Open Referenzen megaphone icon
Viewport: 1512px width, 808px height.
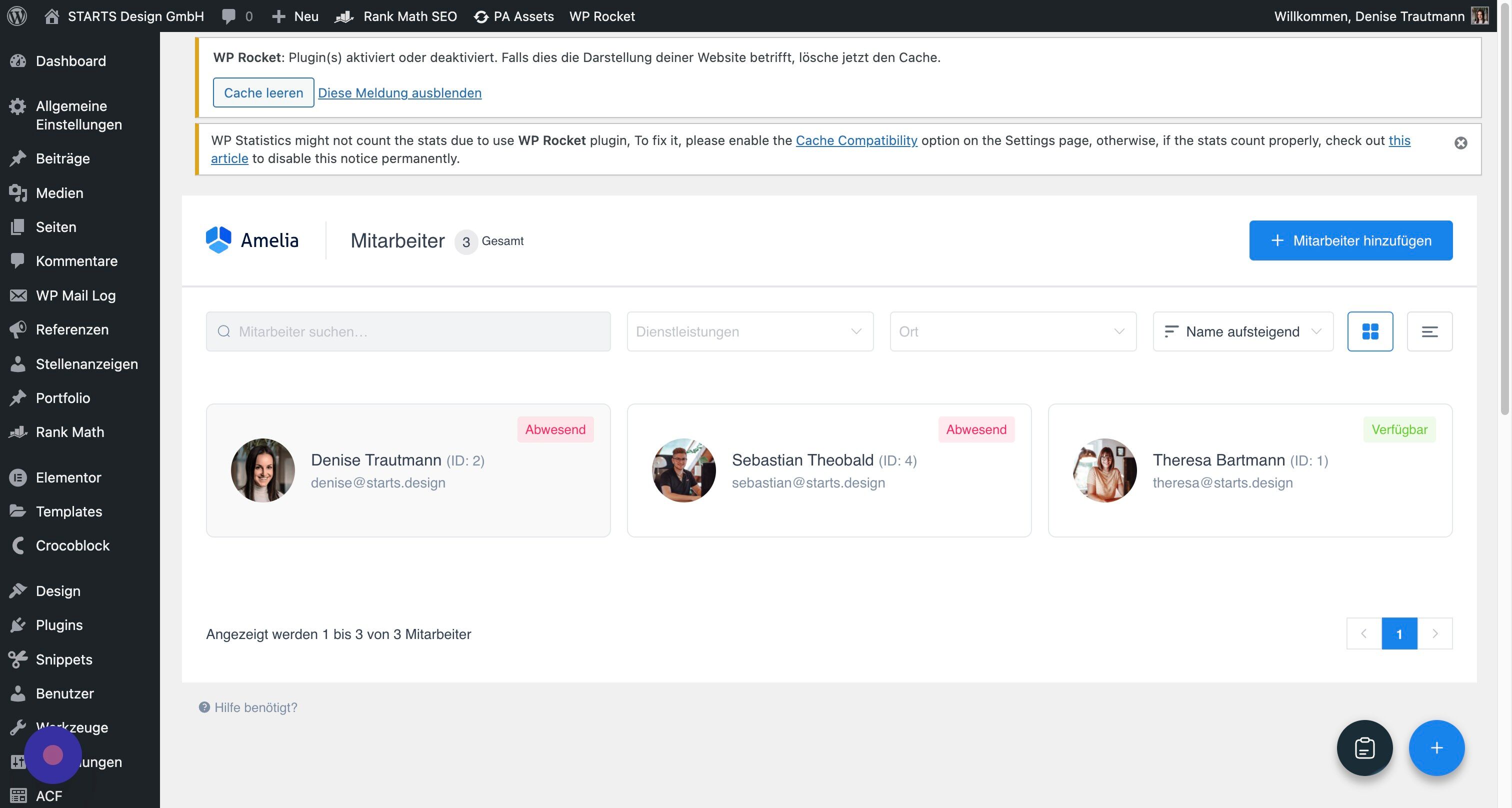click(x=18, y=329)
